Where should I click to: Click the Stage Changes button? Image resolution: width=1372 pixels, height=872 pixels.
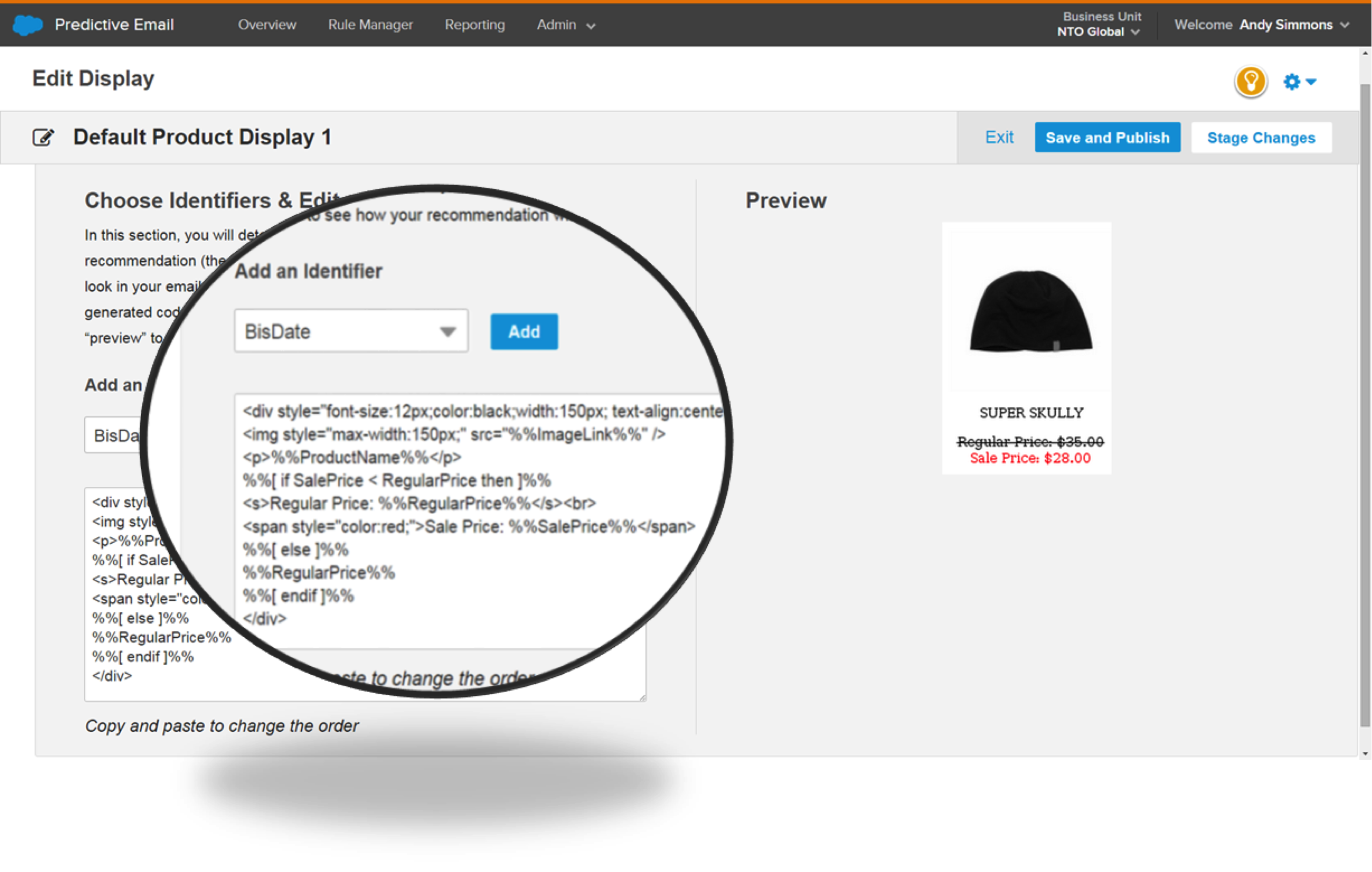point(1261,138)
